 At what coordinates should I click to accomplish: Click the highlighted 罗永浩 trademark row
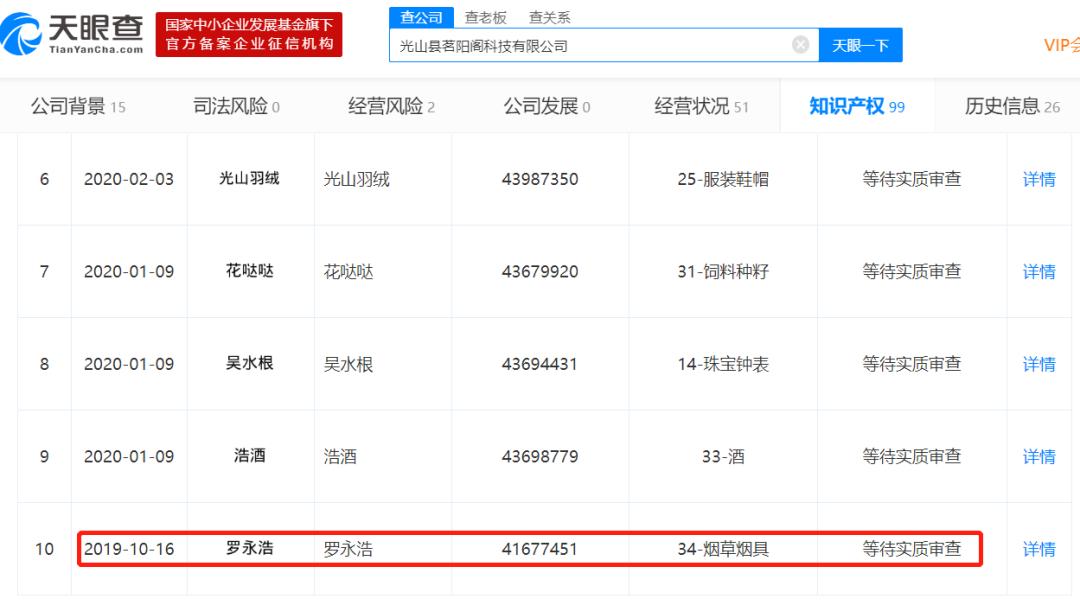click(530, 549)
